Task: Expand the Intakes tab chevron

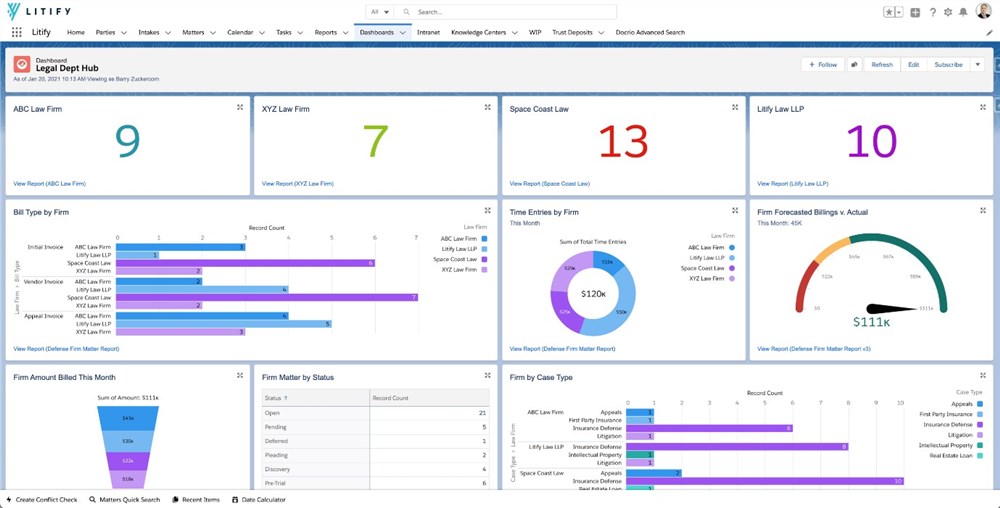Action: click(168, 33)
